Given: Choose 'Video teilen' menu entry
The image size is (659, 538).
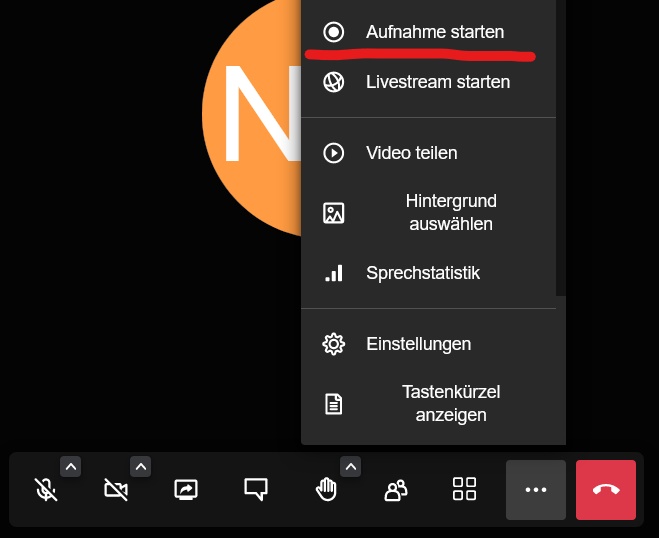Looking at the screenshot, I should [411, 153].
